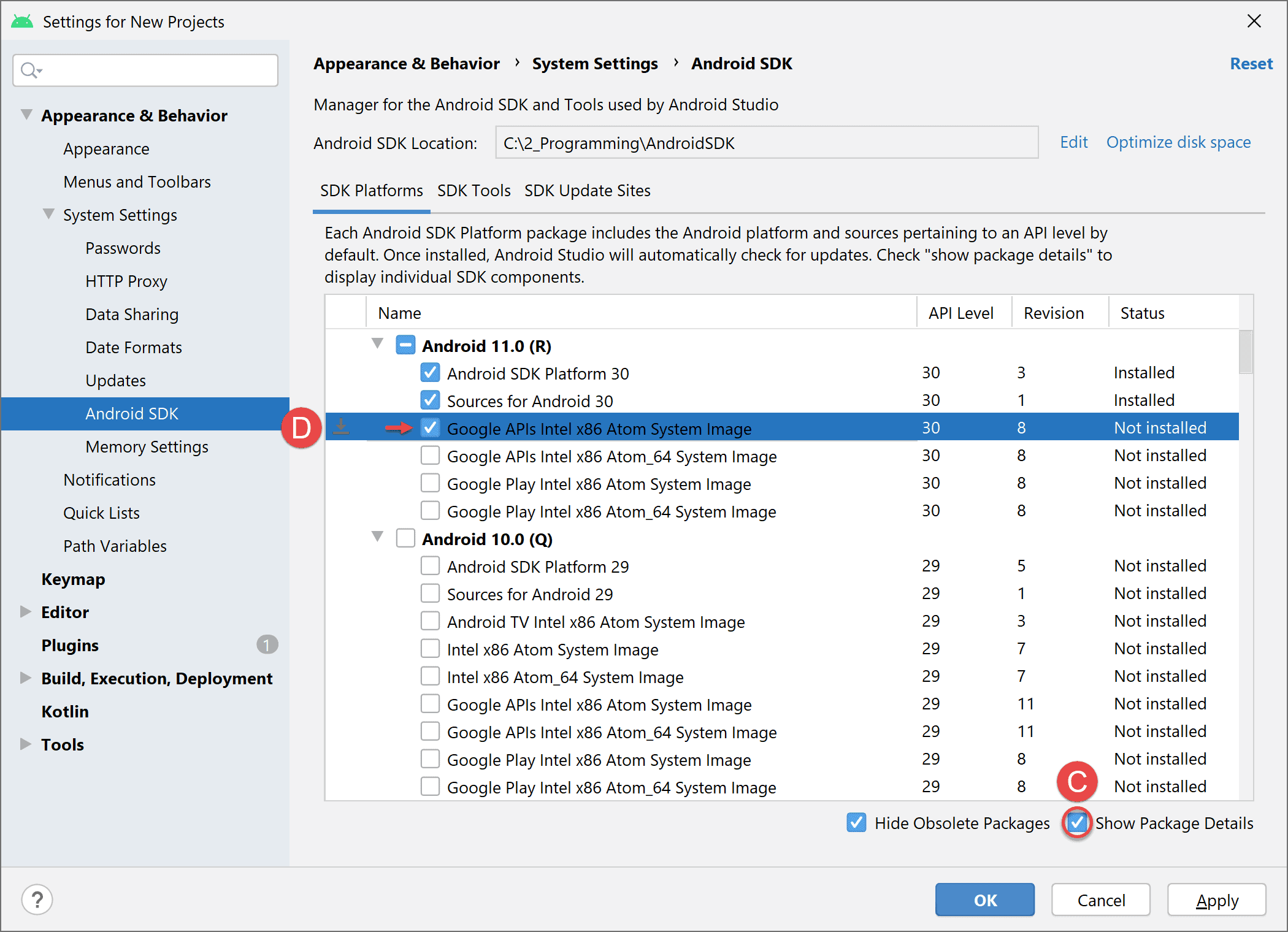Viewport: 1288px width, 932px height.
Task: Click the Android Studio logo in title bar
Action: [22, 21]
